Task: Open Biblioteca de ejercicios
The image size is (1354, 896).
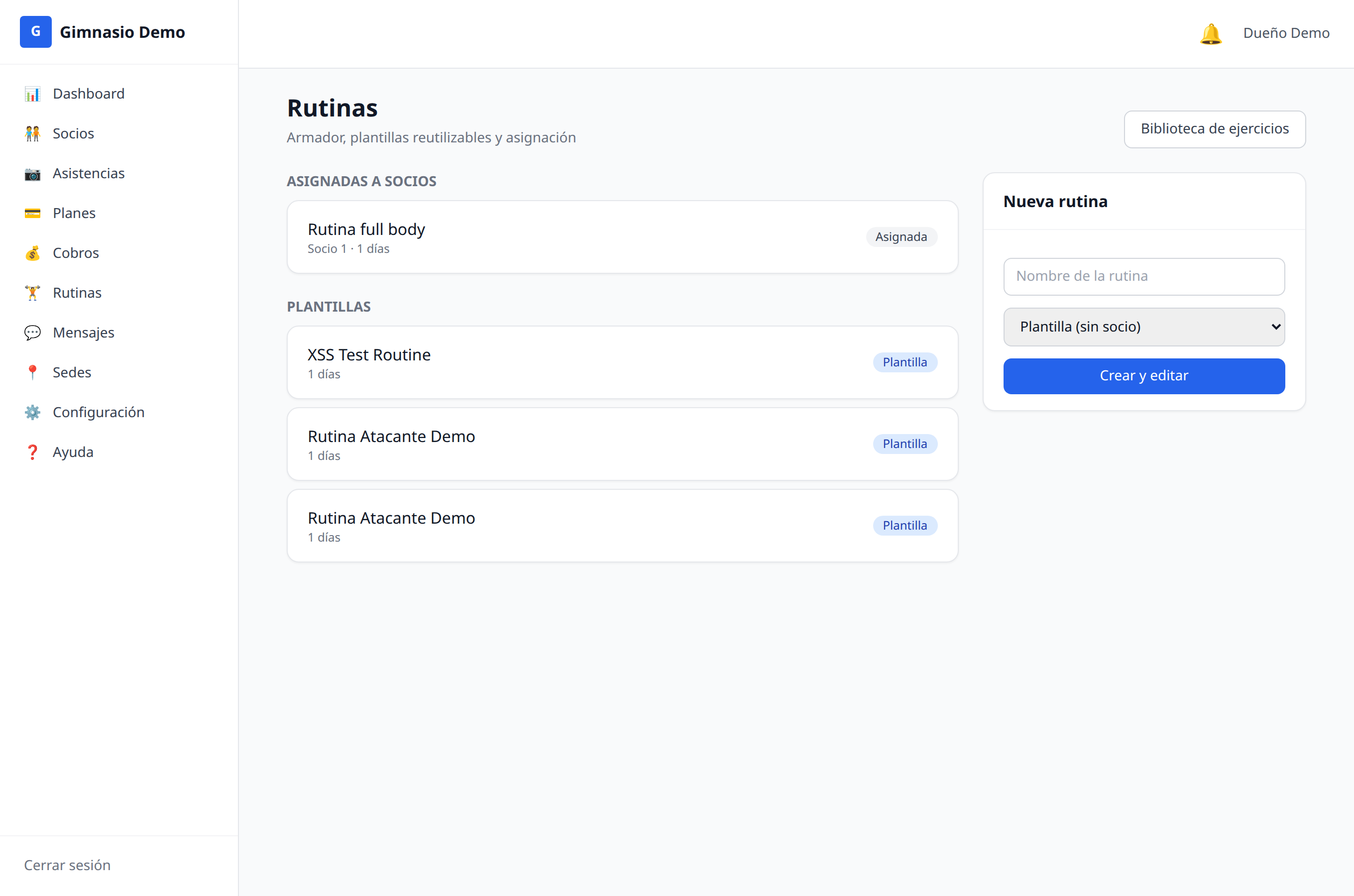Action: pyautogui.click(x=1215, y=129)
